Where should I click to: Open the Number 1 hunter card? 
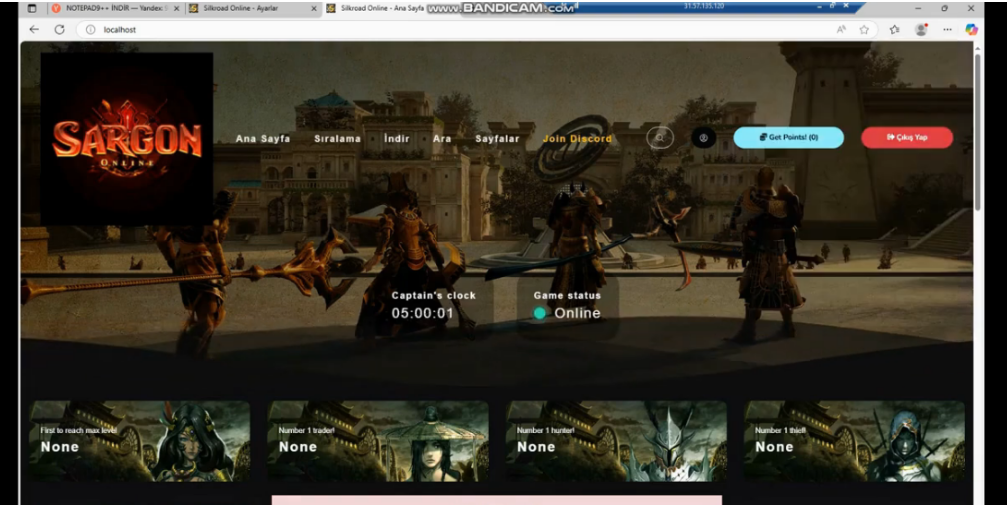[x=616, y=441]
